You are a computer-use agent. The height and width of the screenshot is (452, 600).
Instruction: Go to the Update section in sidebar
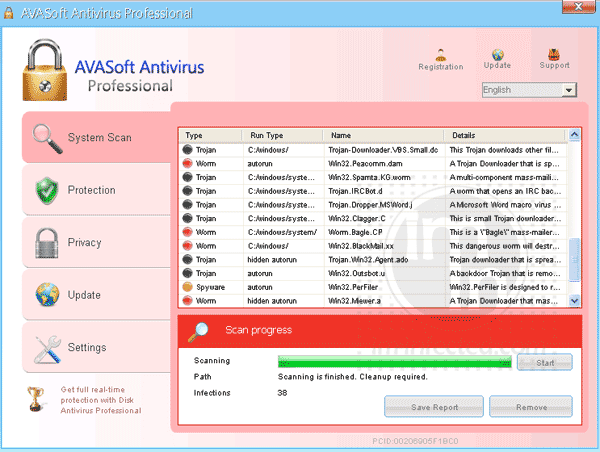96,295
